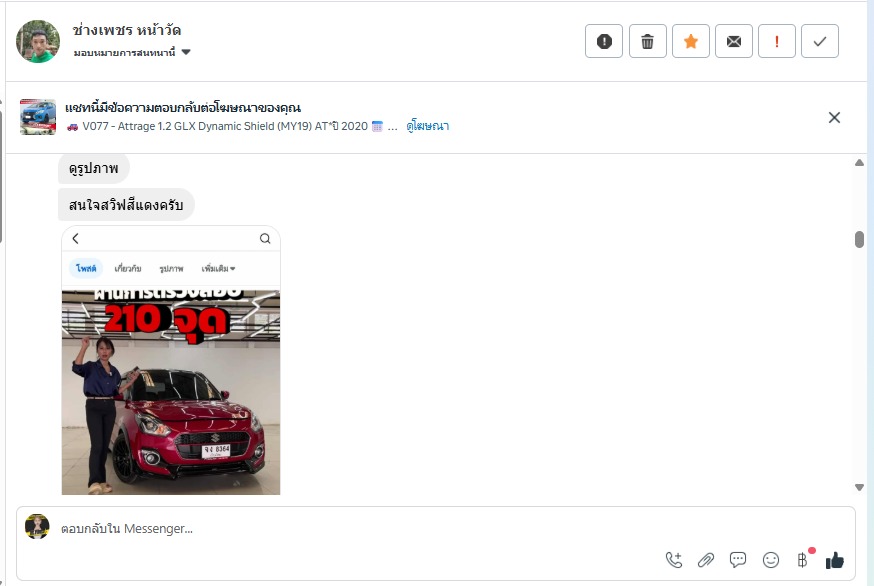Select the ดูรูปภาพ message bubble
Screen dimensions: 874x586
click(x=94, y=168)
